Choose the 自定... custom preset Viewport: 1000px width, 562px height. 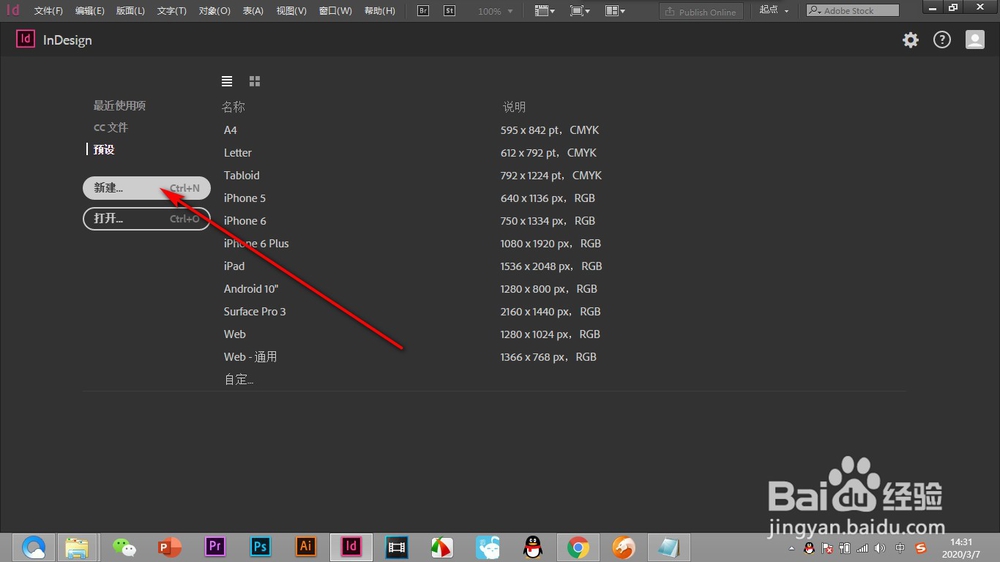pyautogui.click(x=239, y=380)
